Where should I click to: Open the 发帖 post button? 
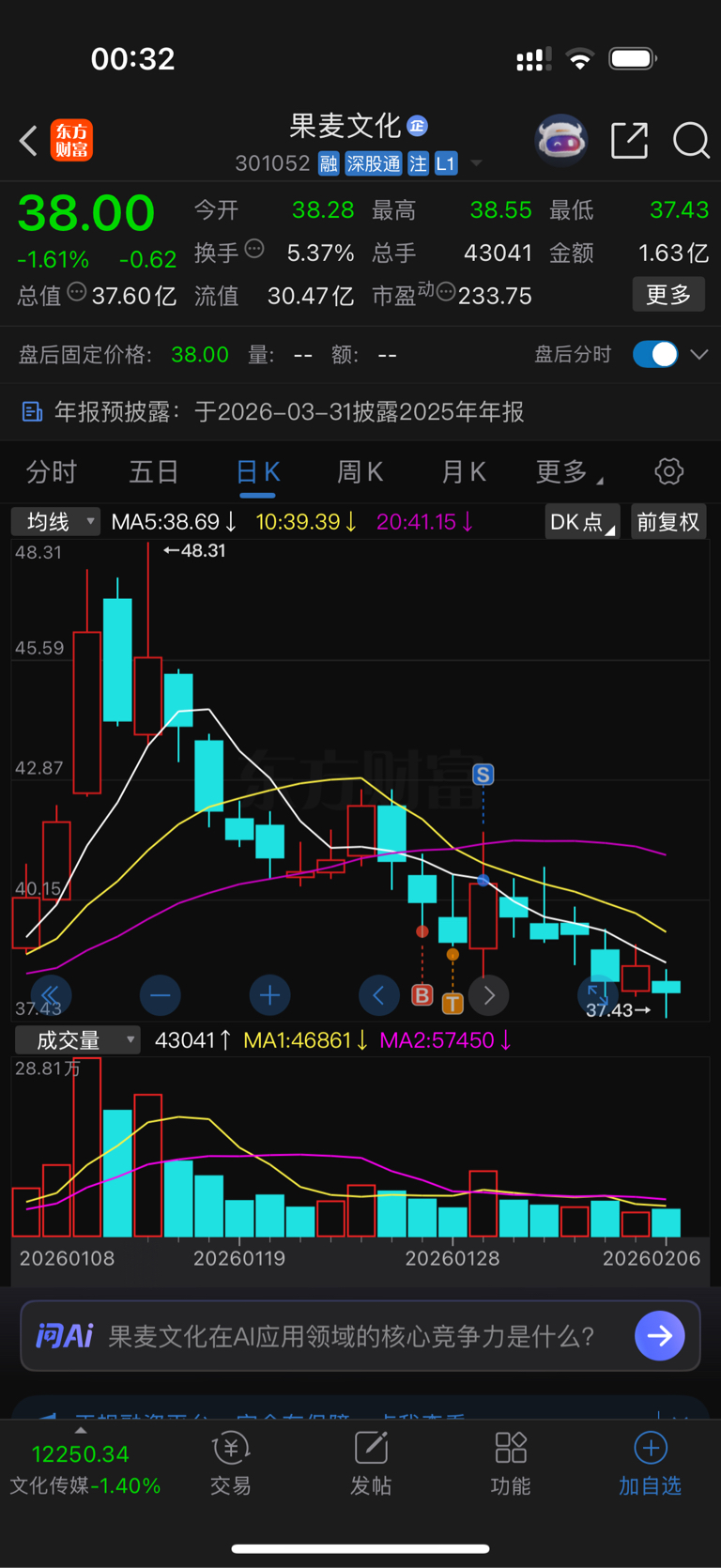point(371,1463)
